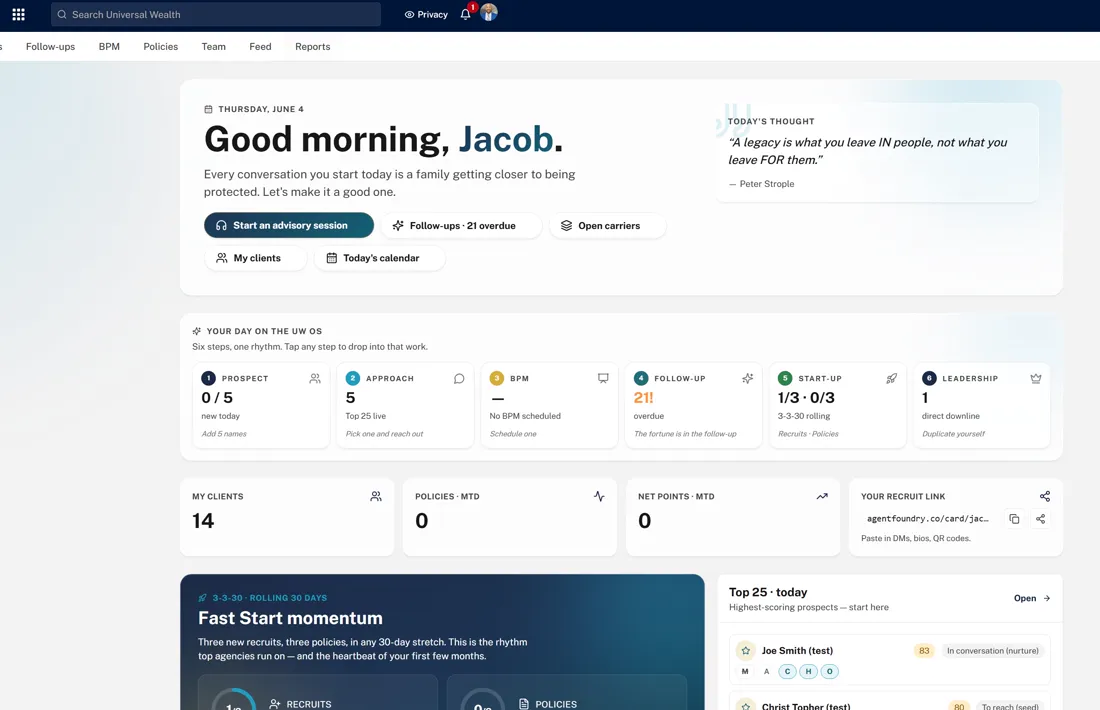The width and height of the screenshot is (1100, 710).
Task: Click share icon beside Your Recruit Link heading
Action: pyautogui.click(x=1045, y=496)
